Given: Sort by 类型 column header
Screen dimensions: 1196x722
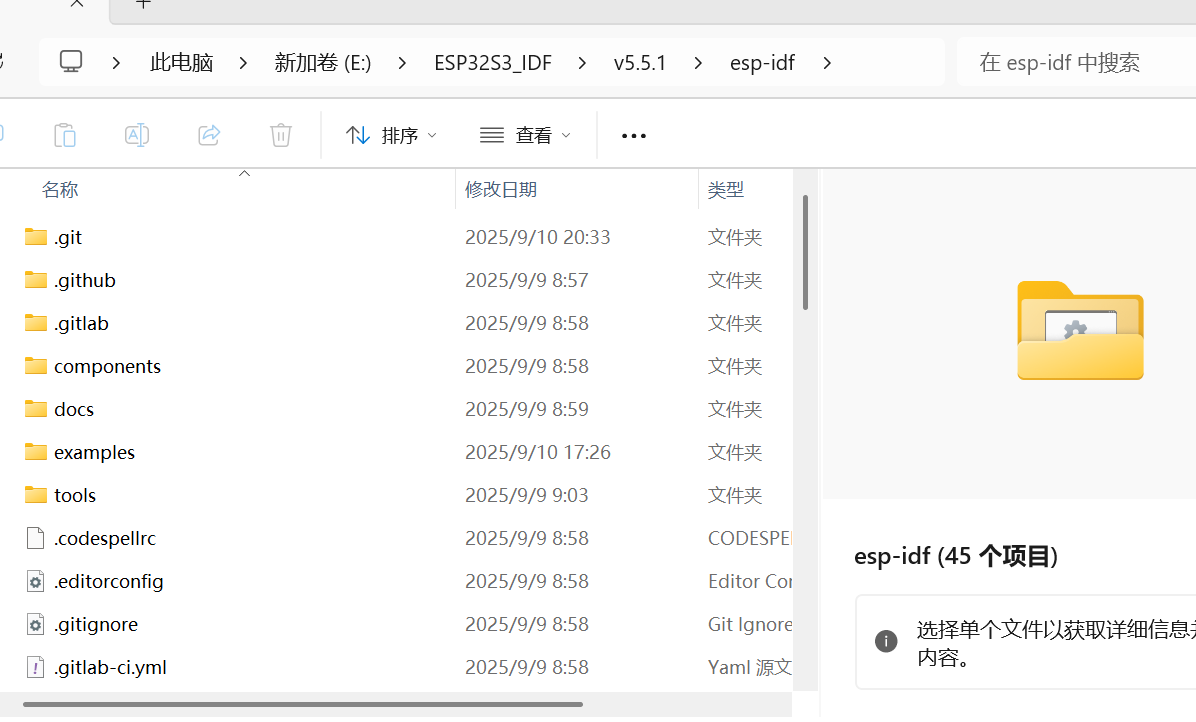Looking at the screenshot, I should 725,190.
